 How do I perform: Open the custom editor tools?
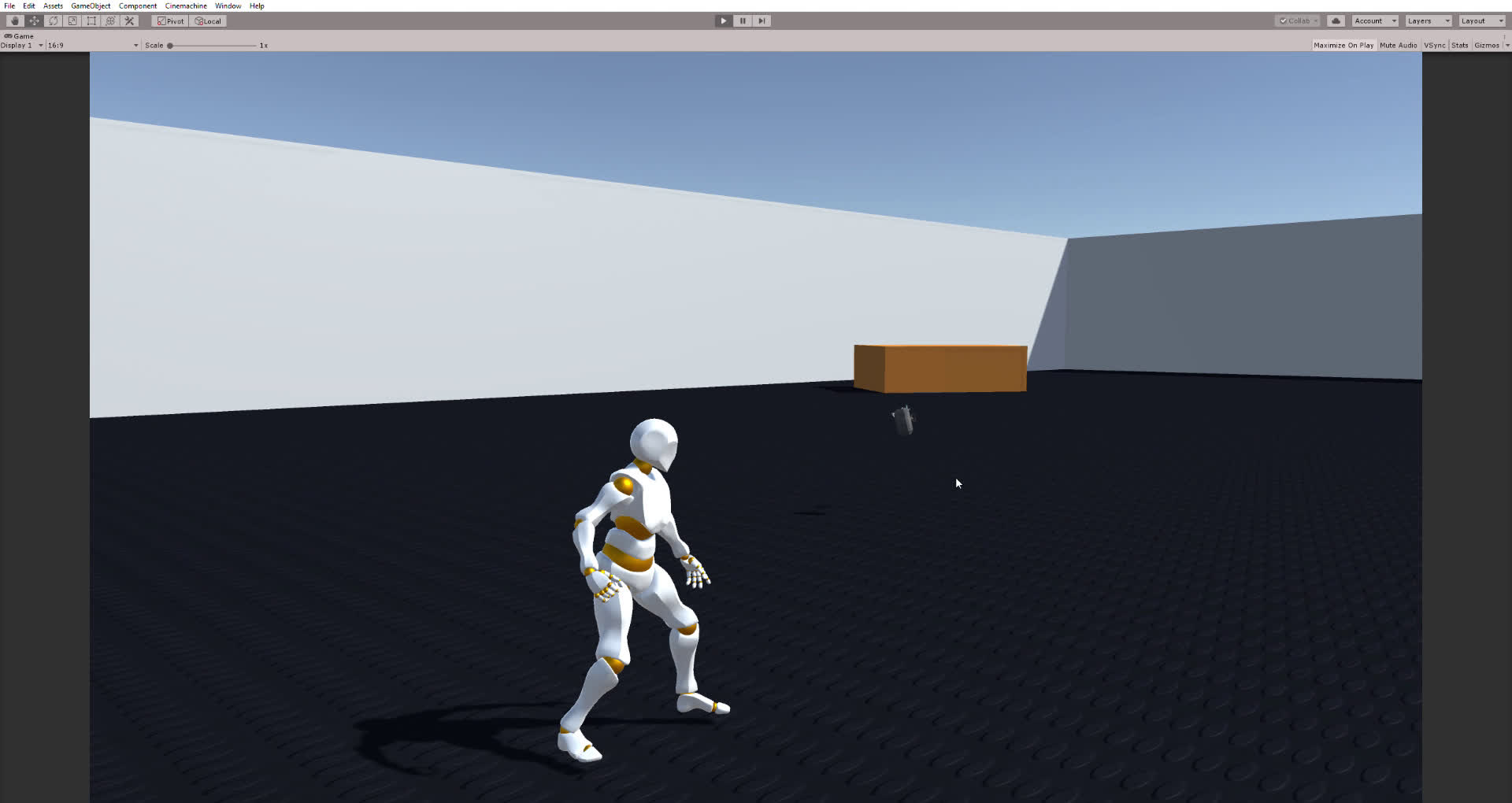tap(130, 21)
